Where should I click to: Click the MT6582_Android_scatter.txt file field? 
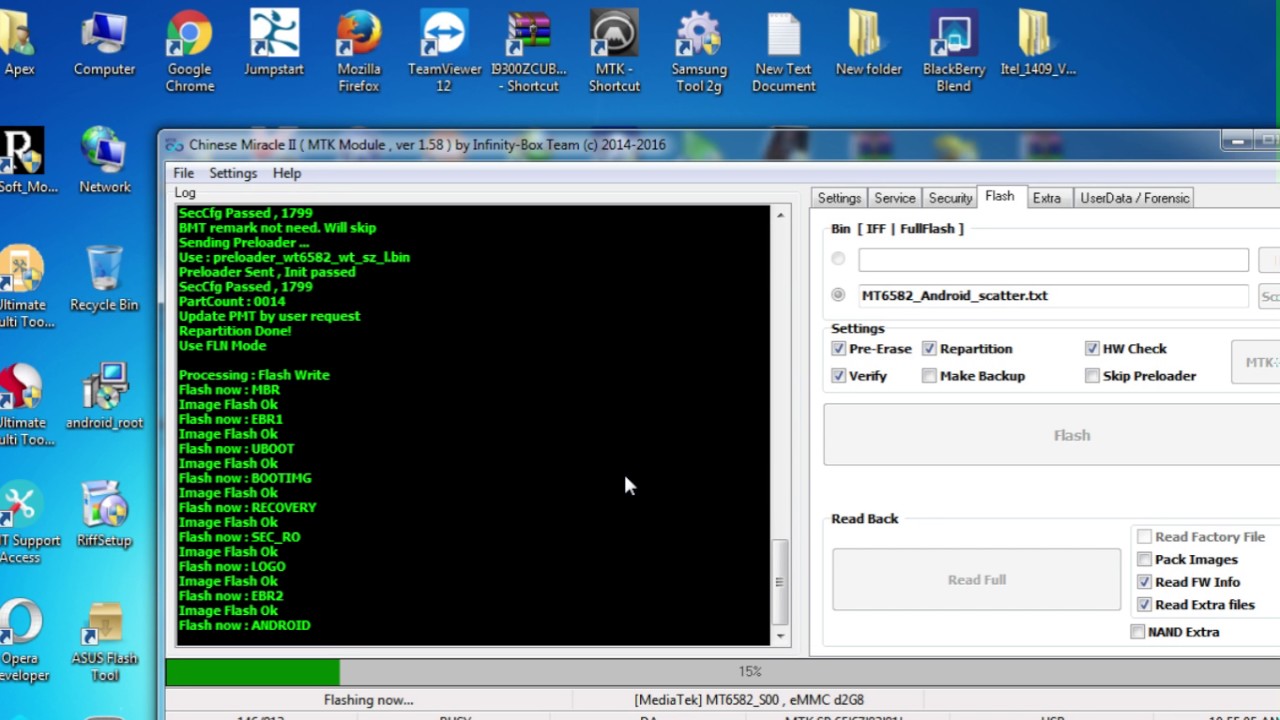pos(1053,296)
